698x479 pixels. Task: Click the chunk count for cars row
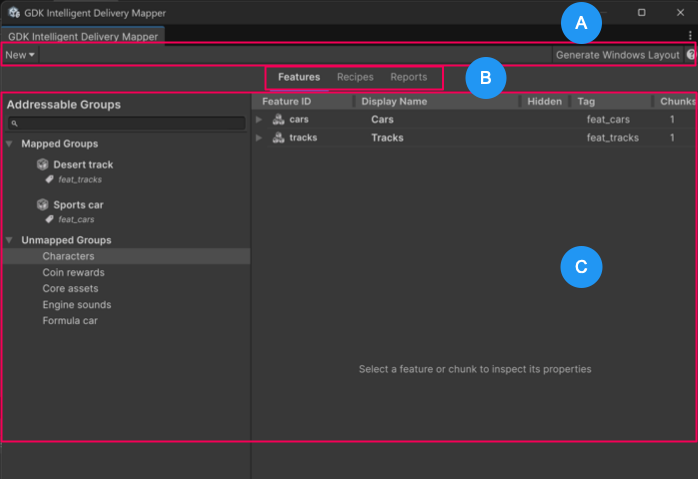672,119
